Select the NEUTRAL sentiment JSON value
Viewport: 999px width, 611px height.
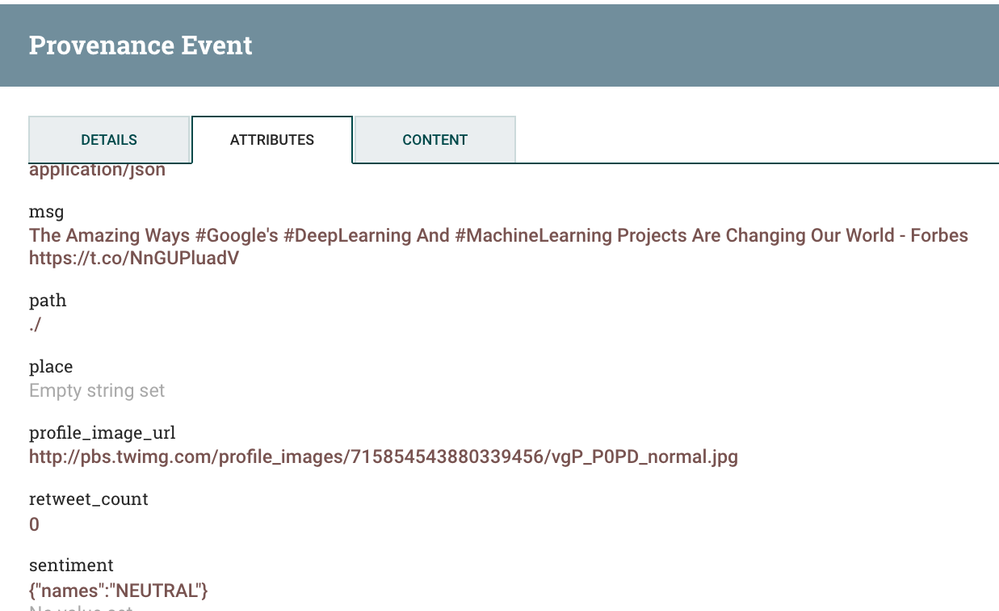118,590
